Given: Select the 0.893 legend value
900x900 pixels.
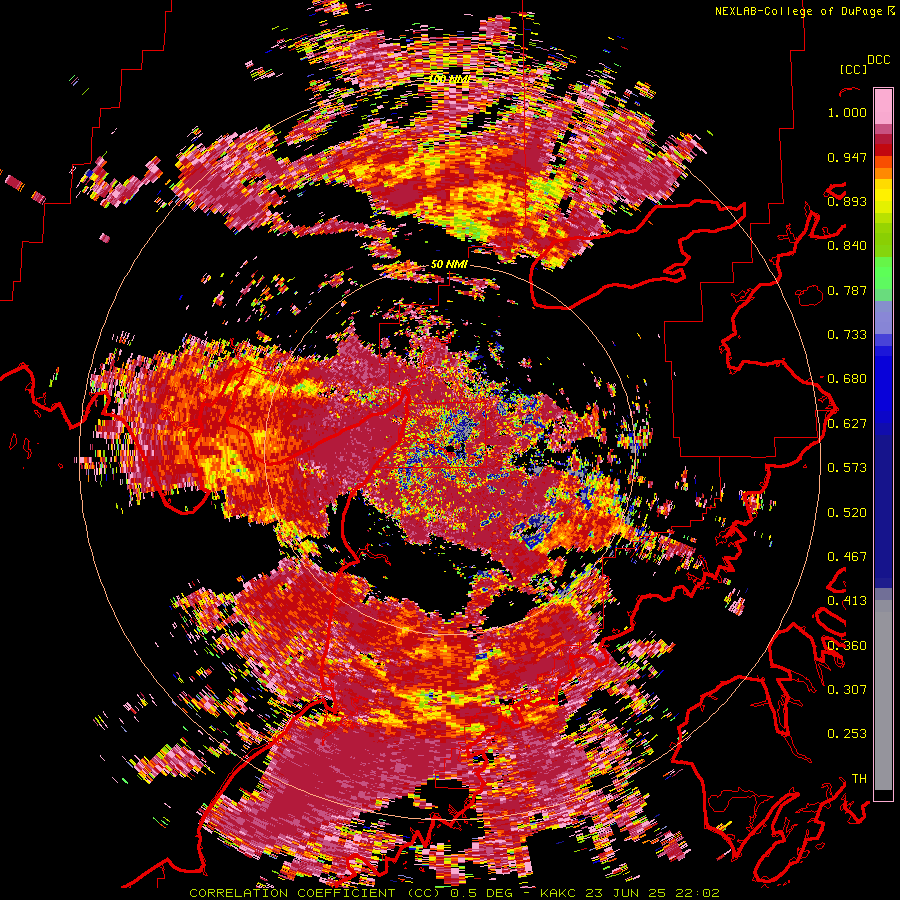Looking at the screenshot, I should click(847, 201).
